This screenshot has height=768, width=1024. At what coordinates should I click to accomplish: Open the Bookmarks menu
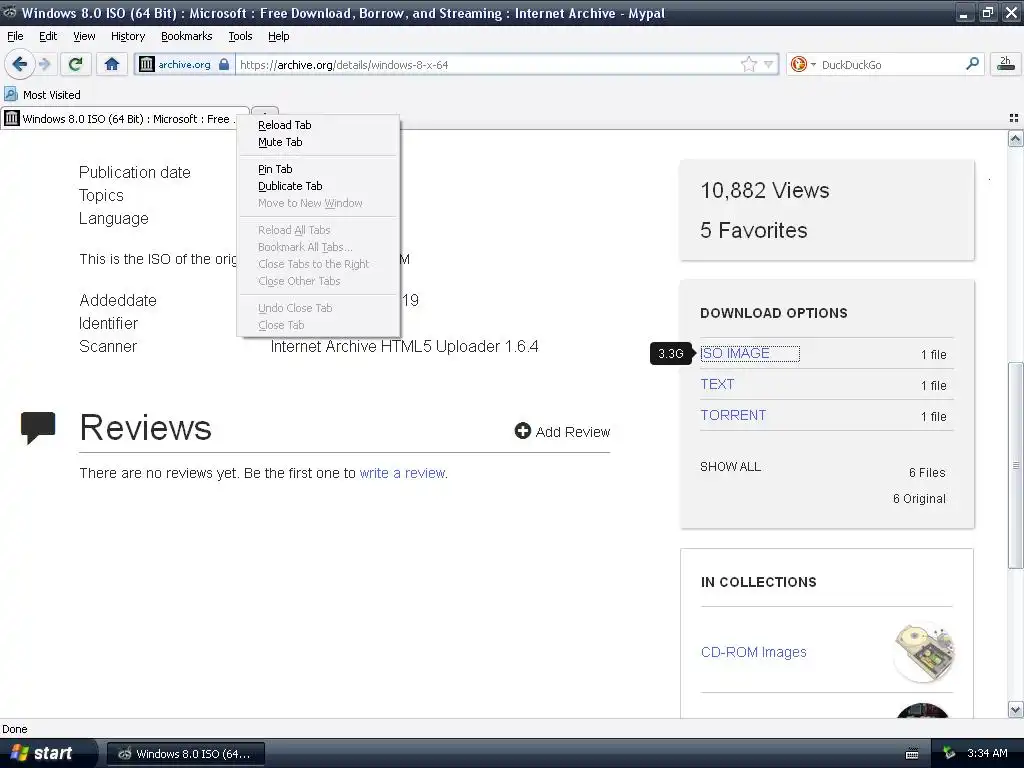click(x=186, y=36)
